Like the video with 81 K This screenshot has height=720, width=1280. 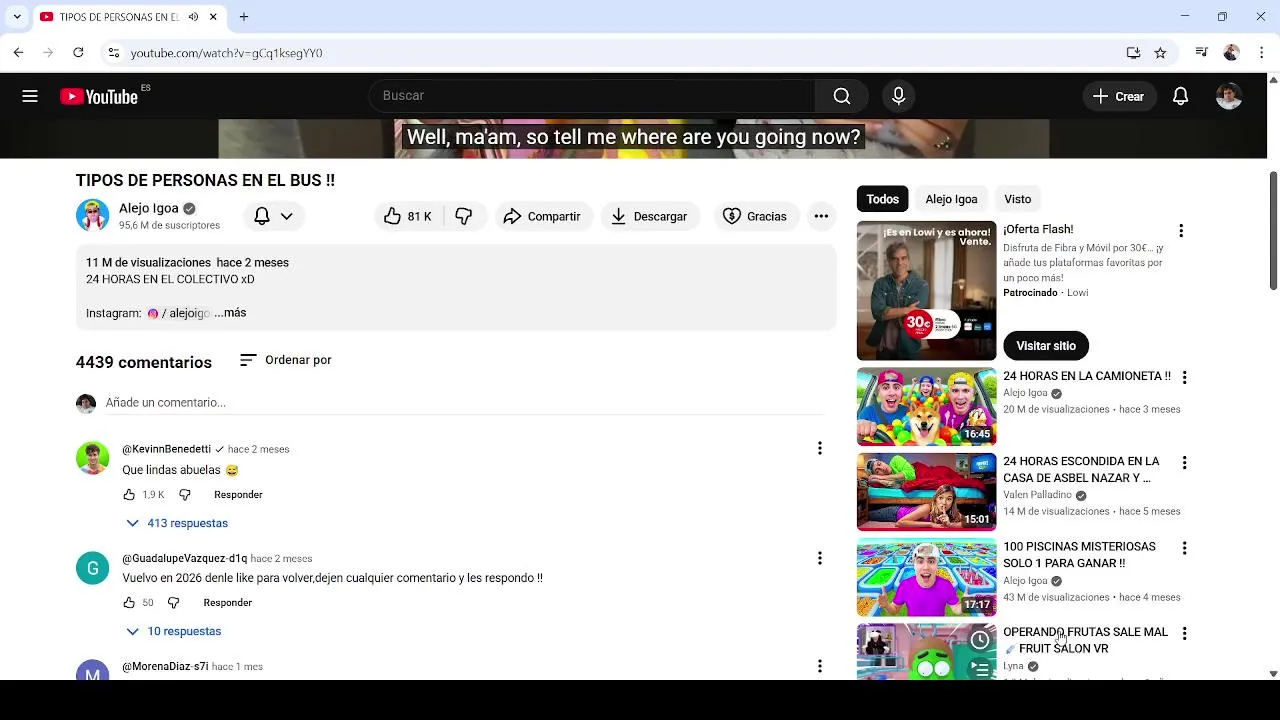pos(408,216)
